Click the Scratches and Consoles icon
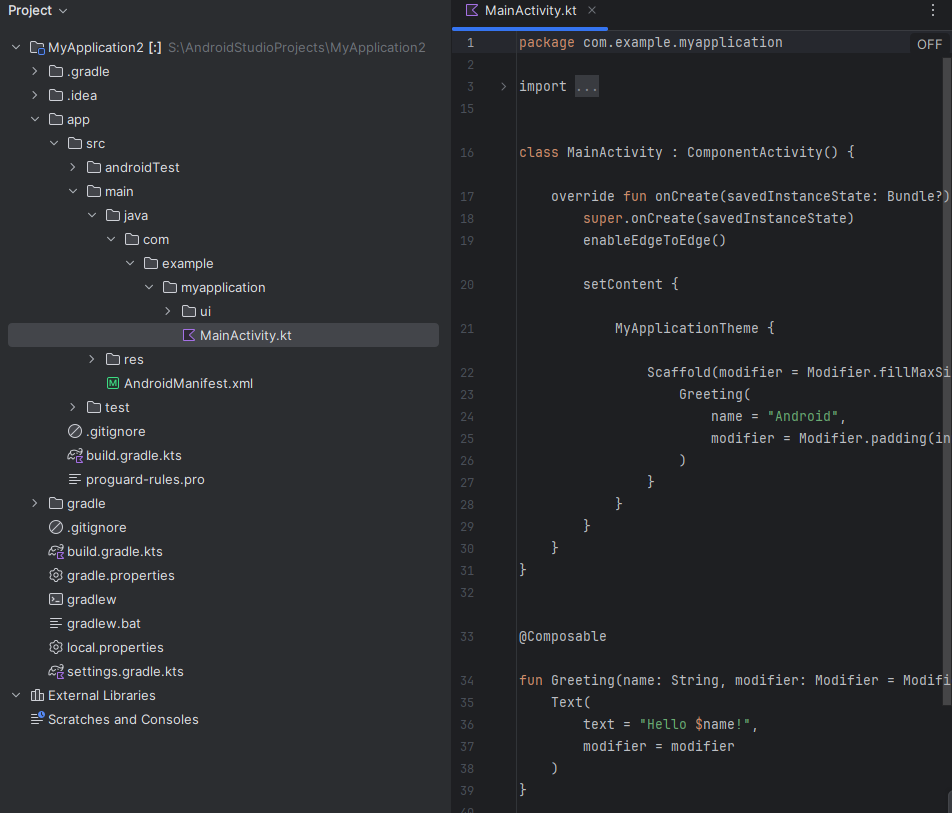Viewport: 952px width, 813px height. coord(37,719)
